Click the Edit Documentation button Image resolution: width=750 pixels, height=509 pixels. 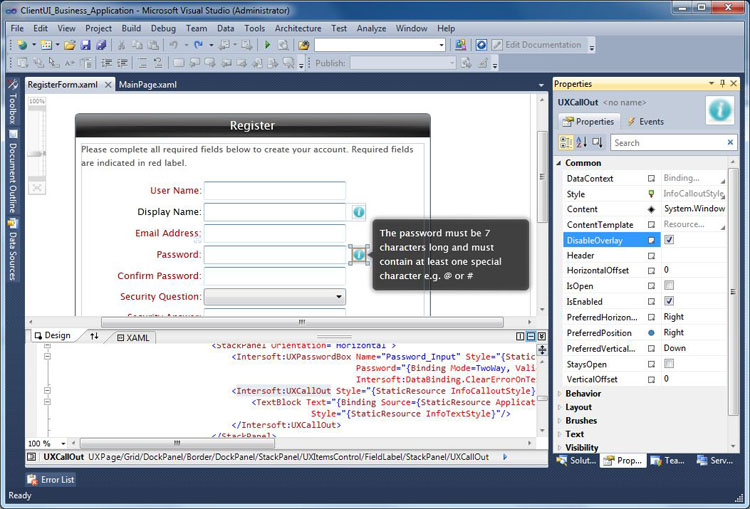537,45
